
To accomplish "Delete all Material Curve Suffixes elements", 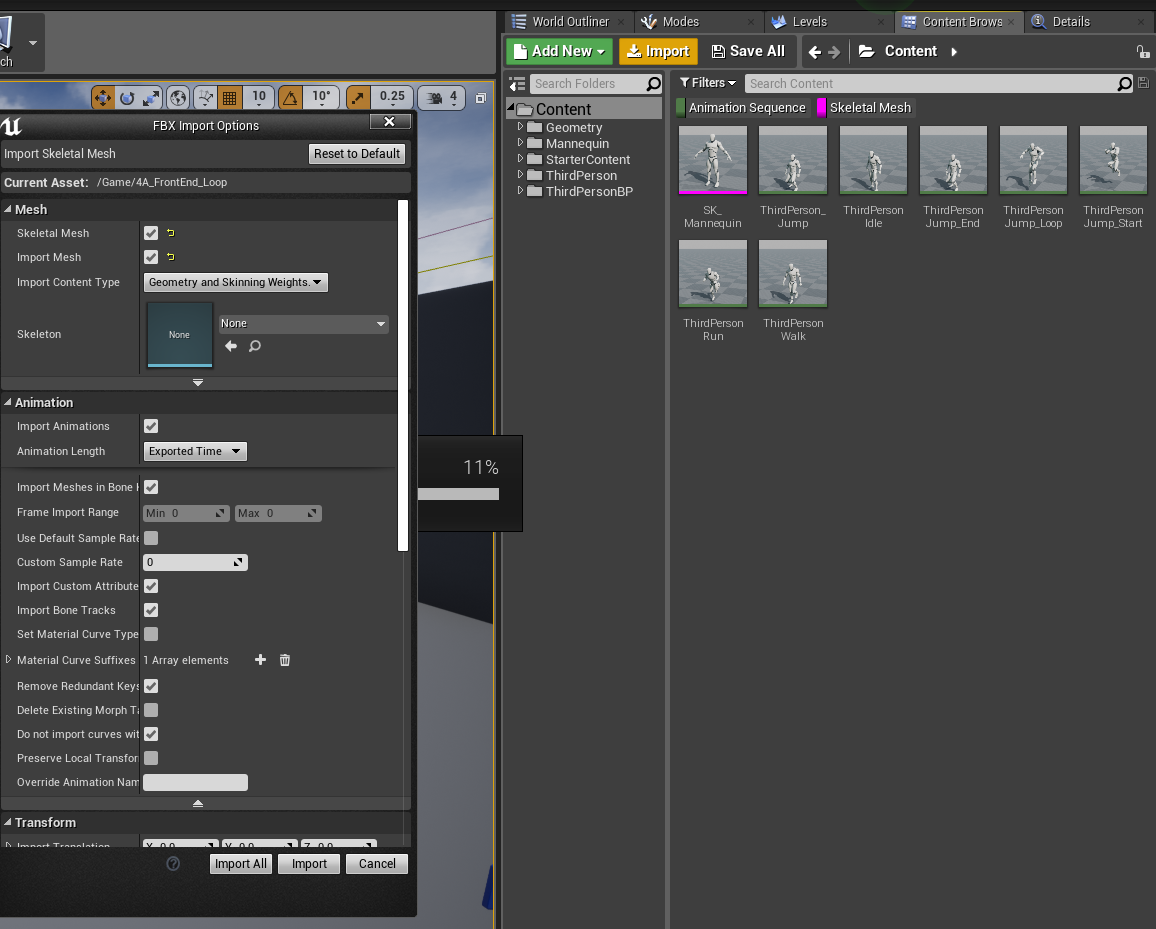I will (285, 660).
